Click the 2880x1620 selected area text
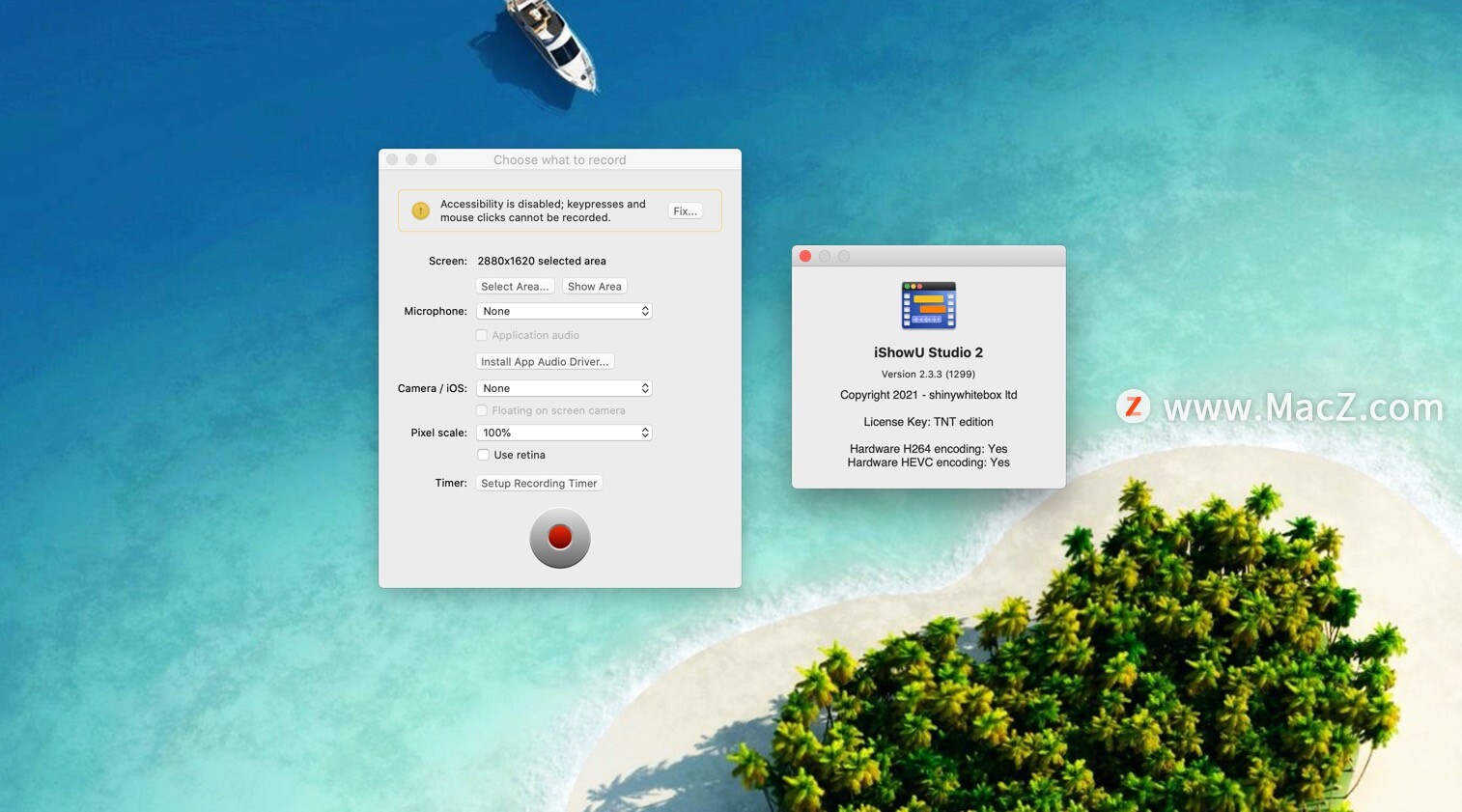 [x=542, y=261]
